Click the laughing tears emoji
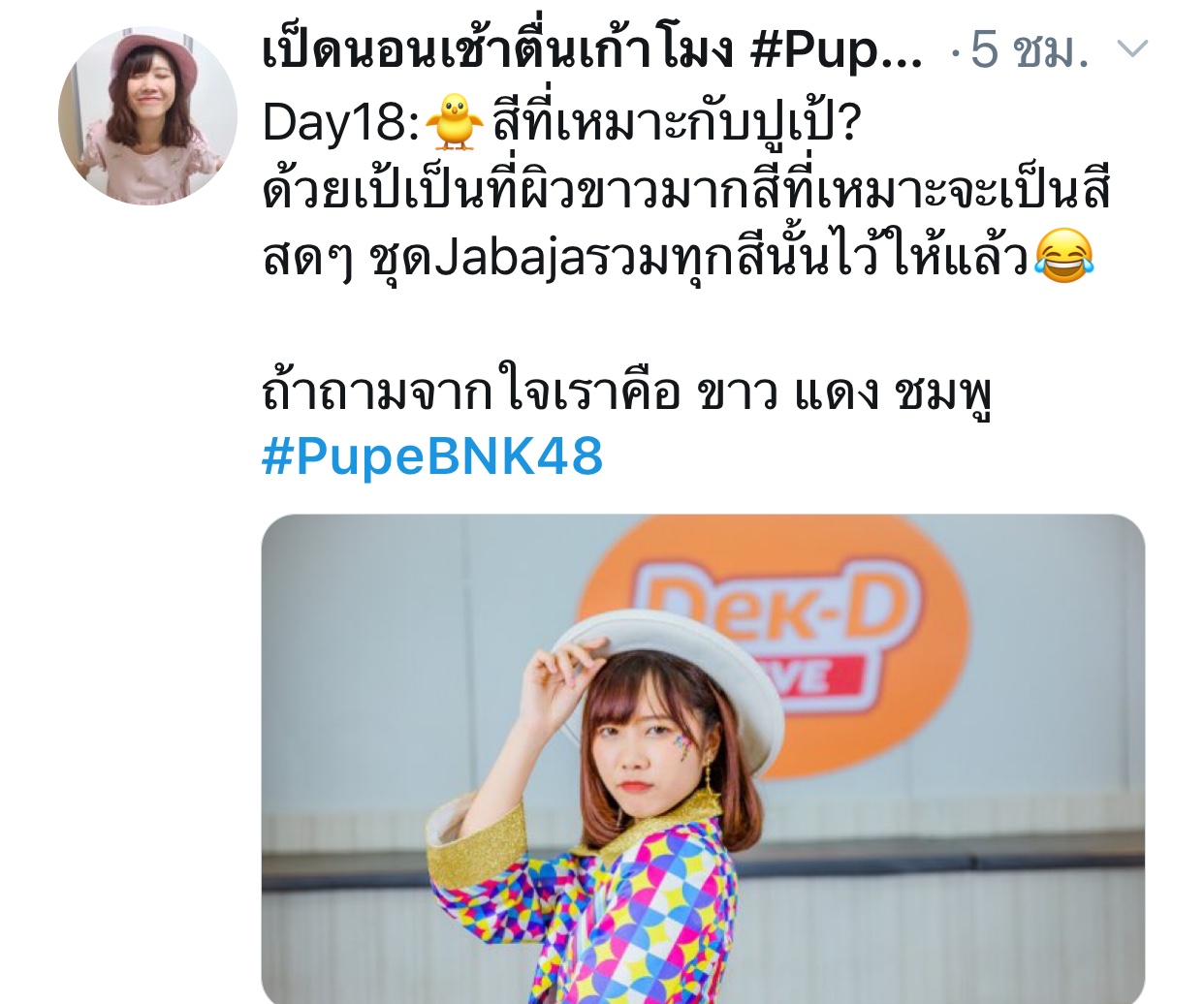1204x1004 pixels. click(1064, 257)
